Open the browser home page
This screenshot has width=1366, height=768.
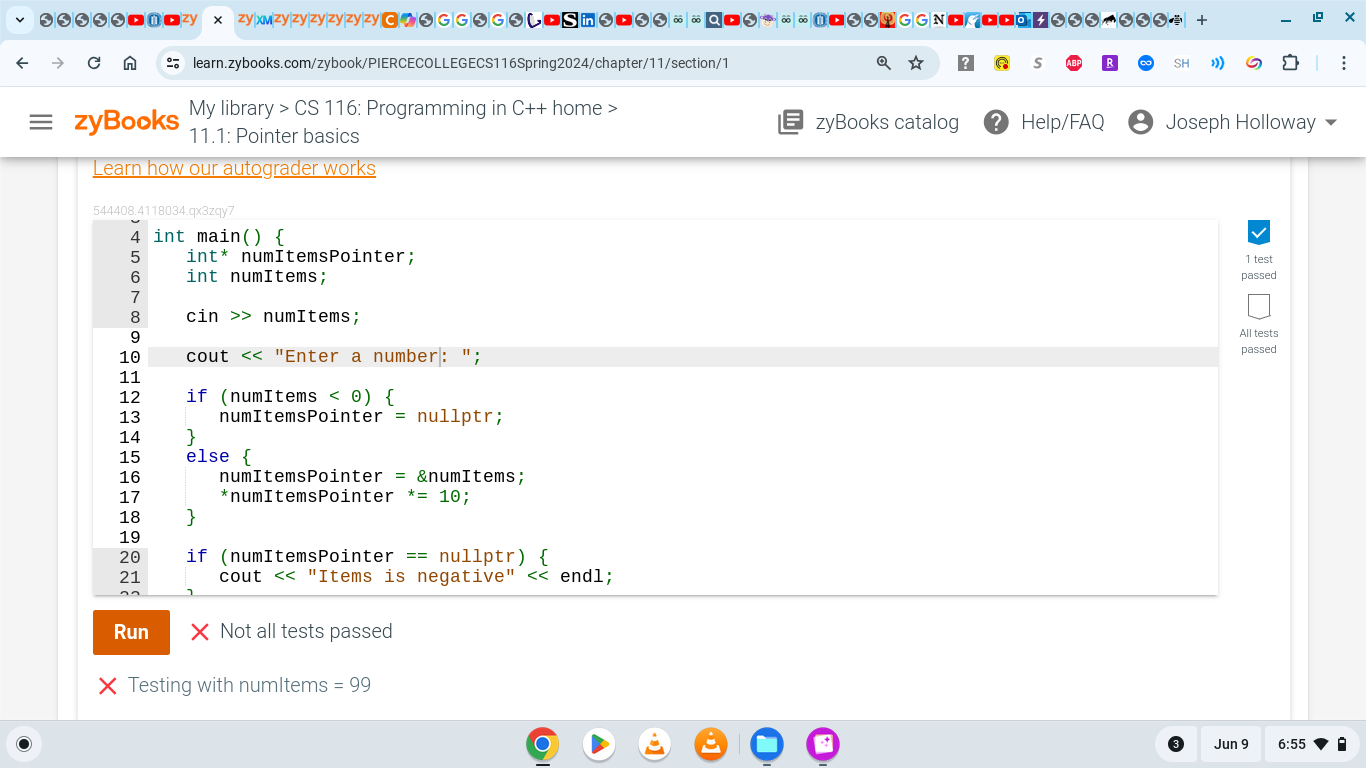(130, 63)
